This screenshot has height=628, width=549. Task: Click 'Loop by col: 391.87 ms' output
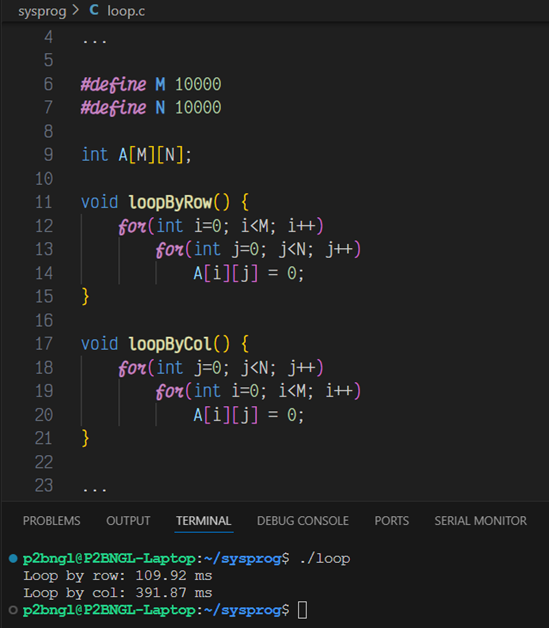click(x=118, y=593)
